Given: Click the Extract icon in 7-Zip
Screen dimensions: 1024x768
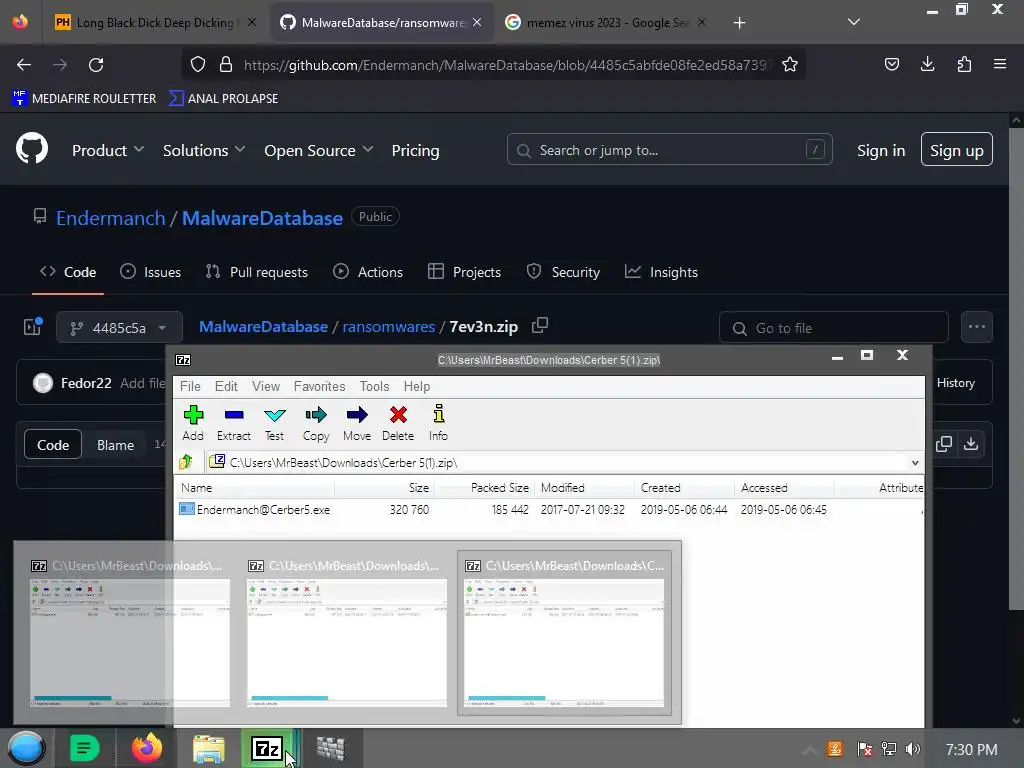Looking at the screenshot, I should pyautogui.click(x=234, y=423).
